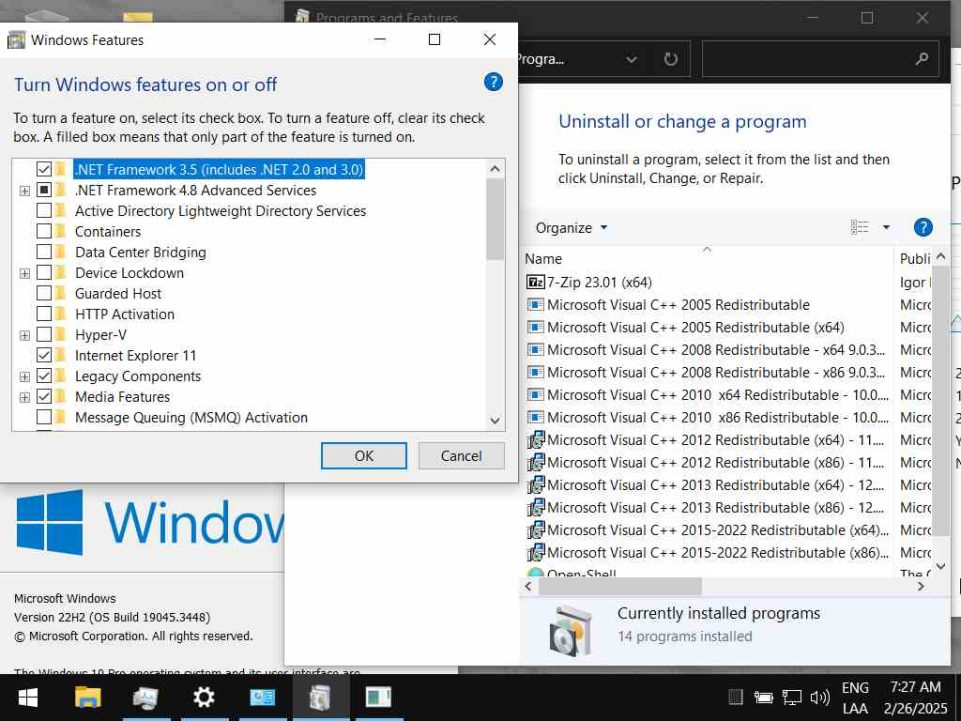961x721 pixels.
Task: Click the features list vertical scrollbar thumb
Action: 495,219
